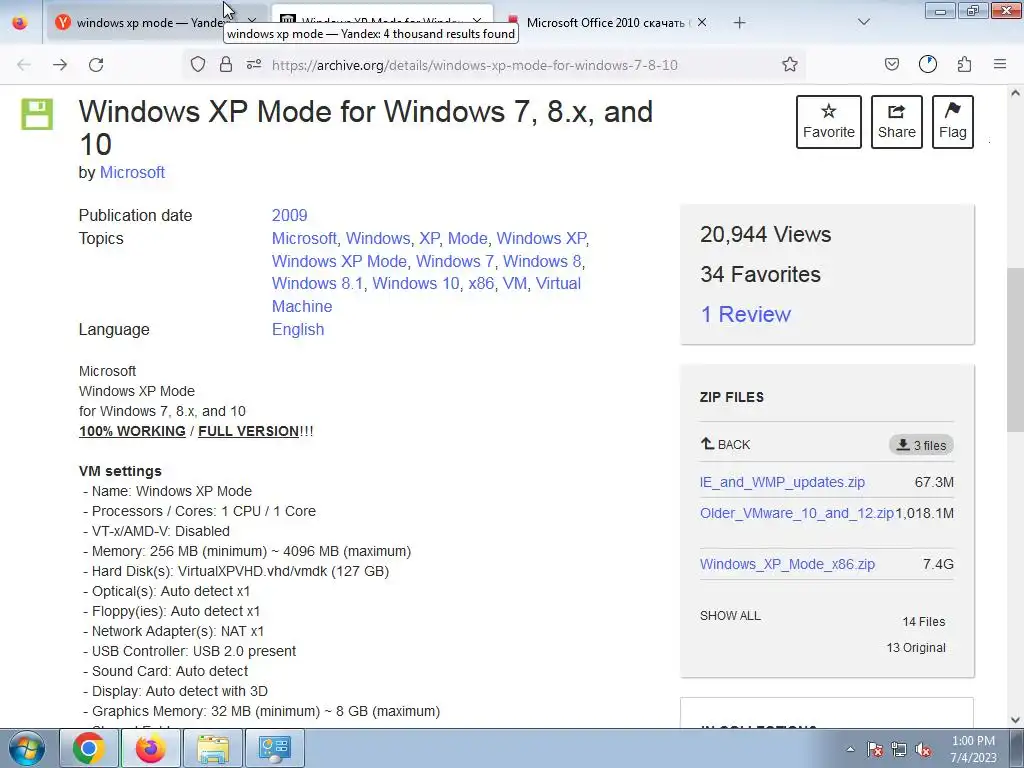Open the 1 Review link
Image resolution: width=1024 pixels, height=768 pixels.
pos(745,314)
